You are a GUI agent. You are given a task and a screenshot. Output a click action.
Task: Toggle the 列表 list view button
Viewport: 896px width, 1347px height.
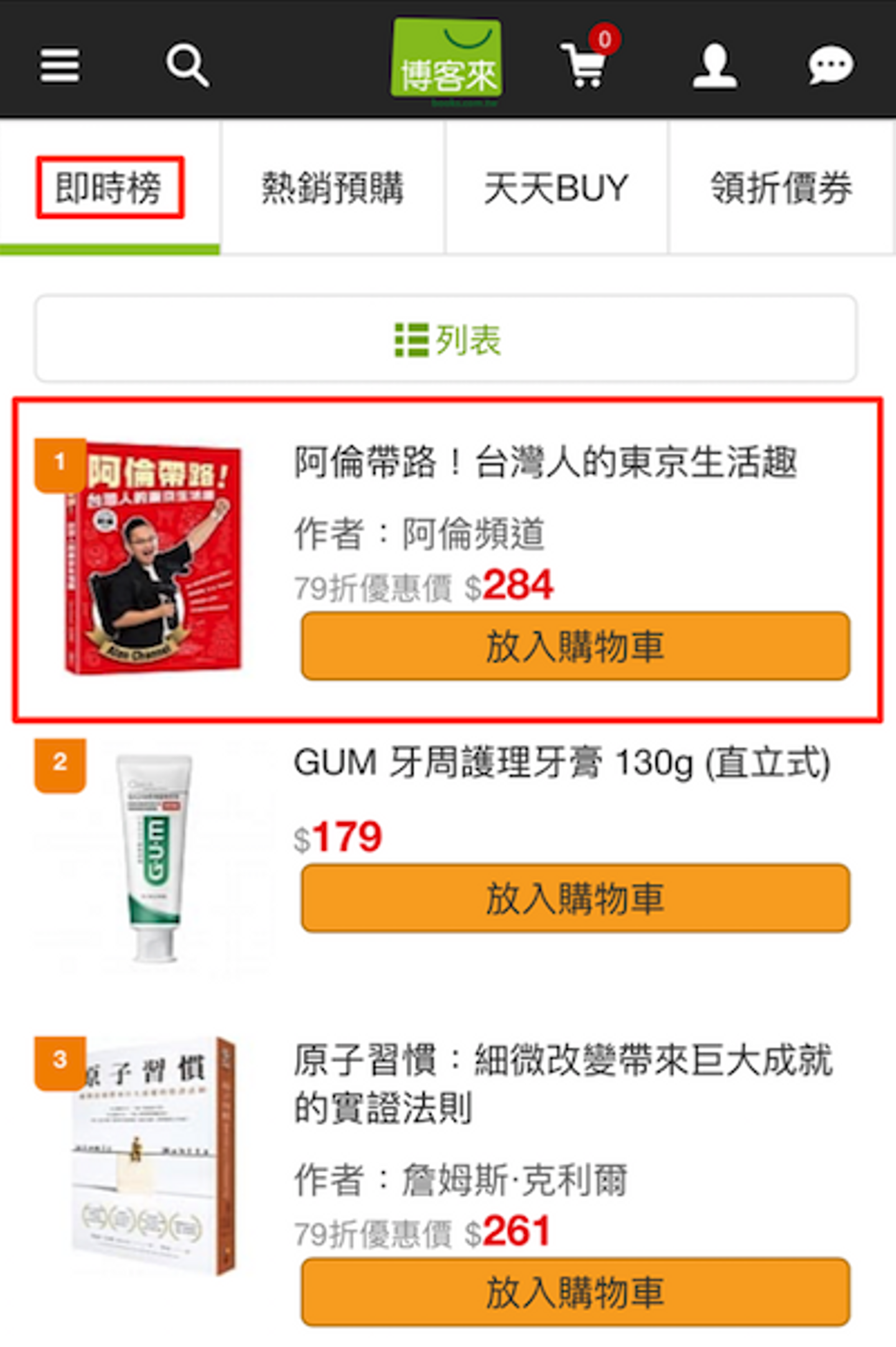point(446,339)
